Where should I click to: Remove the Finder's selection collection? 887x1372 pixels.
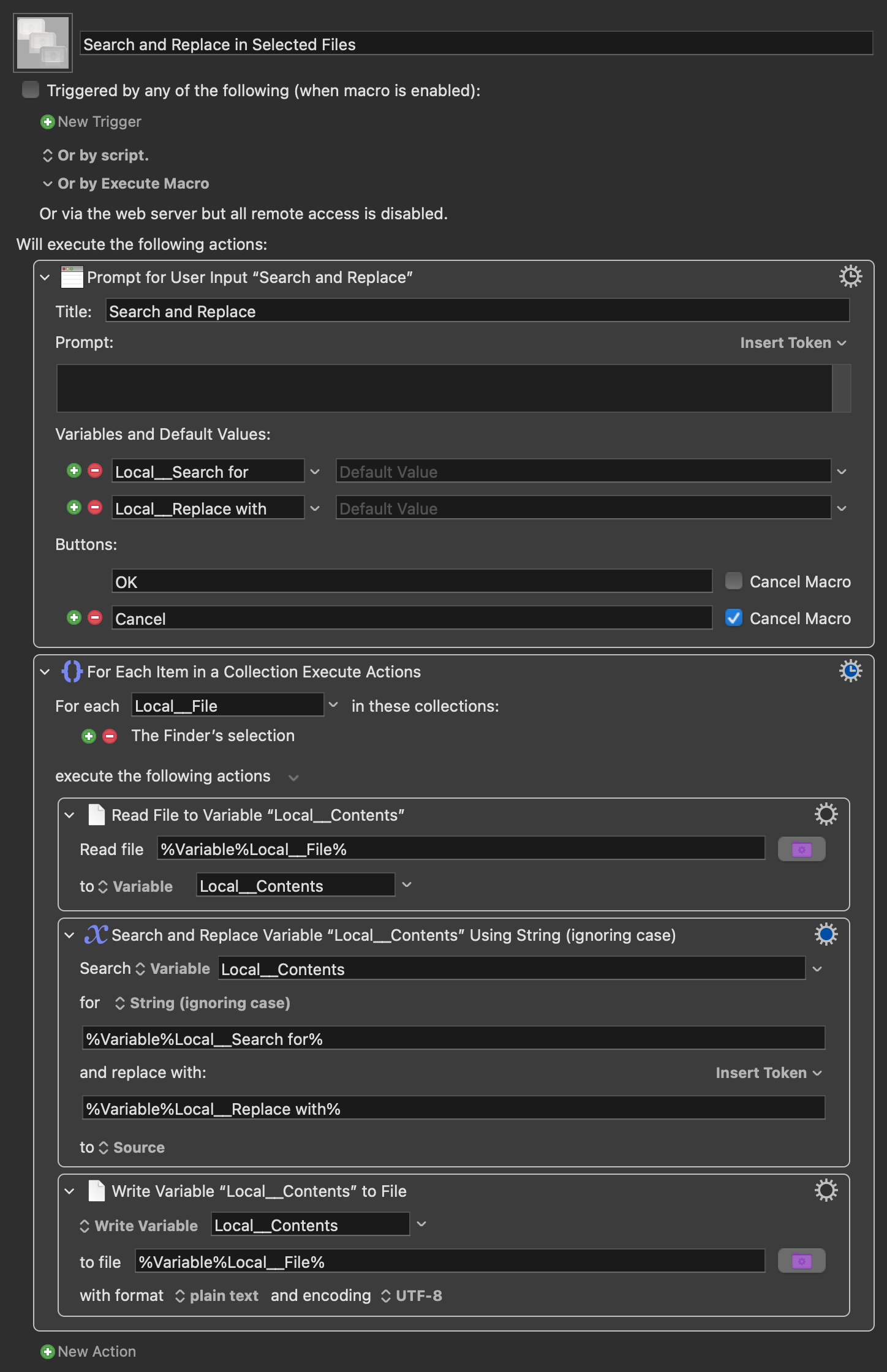110,736
